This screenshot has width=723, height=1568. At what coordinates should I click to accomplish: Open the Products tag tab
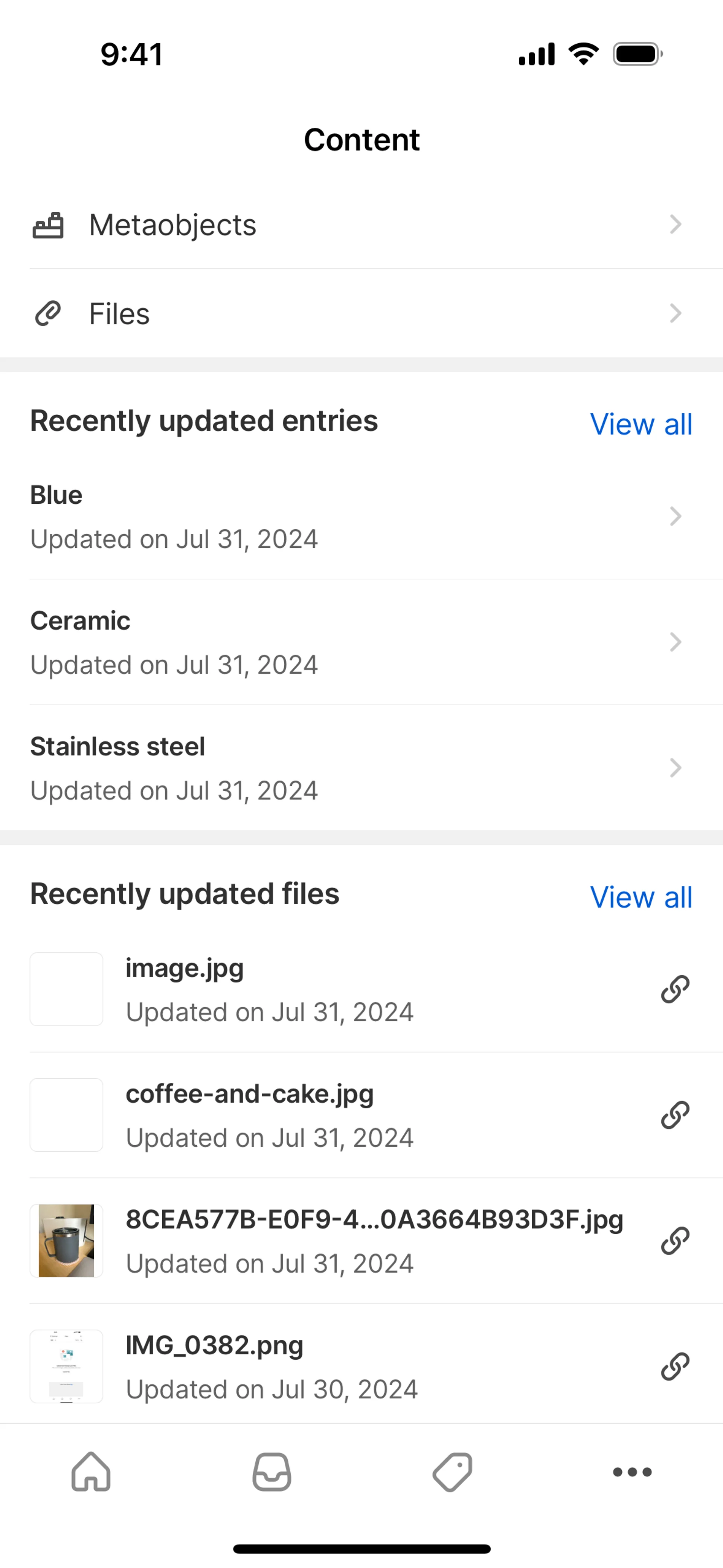[452, 1472]
